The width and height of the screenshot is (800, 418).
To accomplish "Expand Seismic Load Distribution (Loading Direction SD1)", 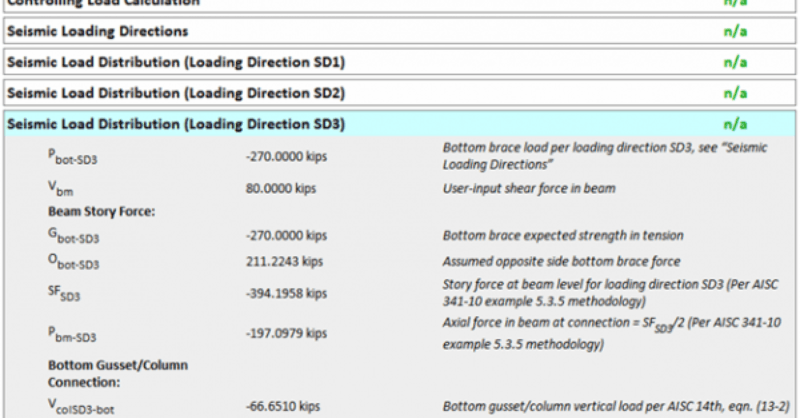I will 176,62.
